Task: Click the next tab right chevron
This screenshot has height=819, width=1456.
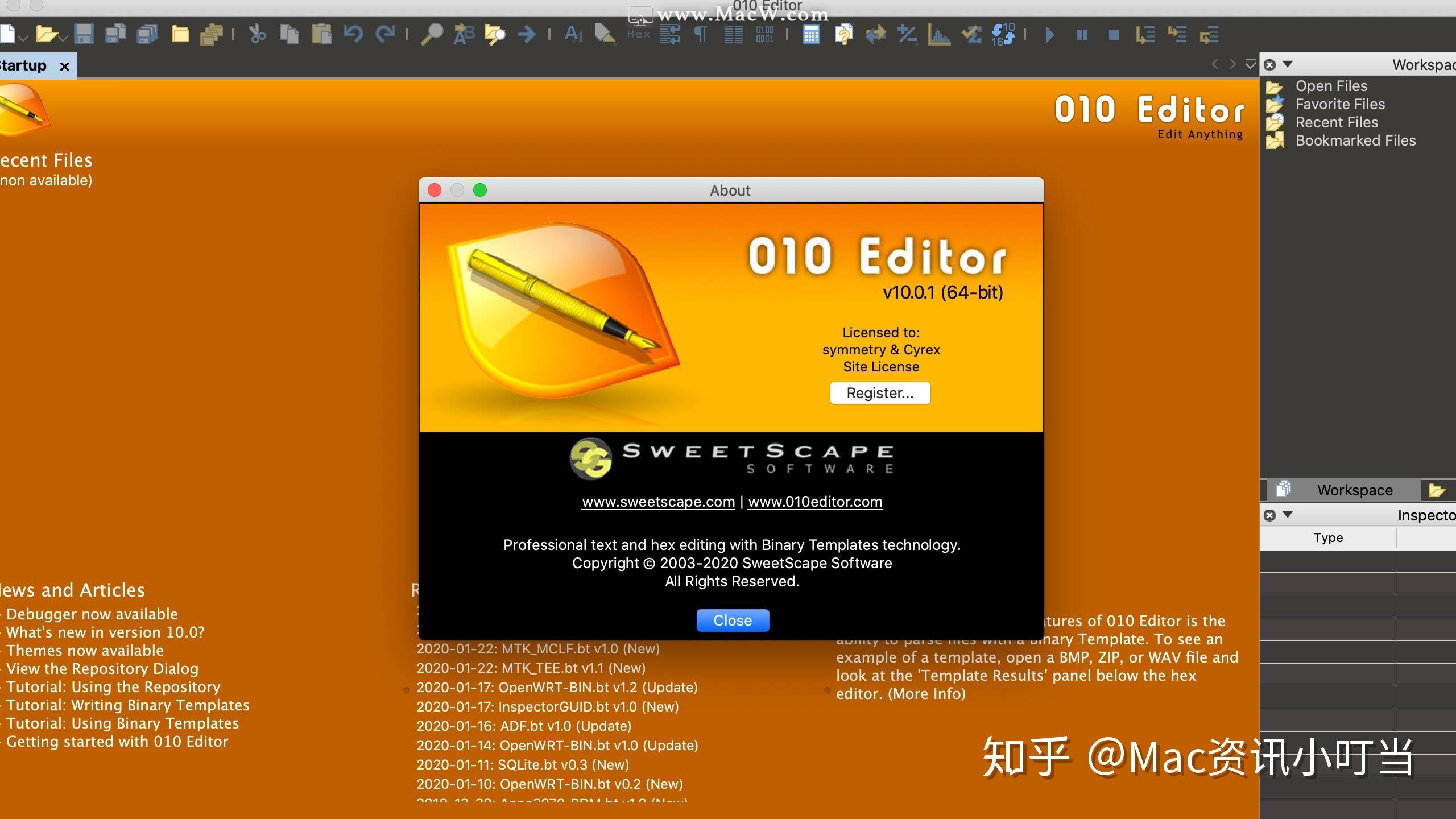Action: point(1232,64)
